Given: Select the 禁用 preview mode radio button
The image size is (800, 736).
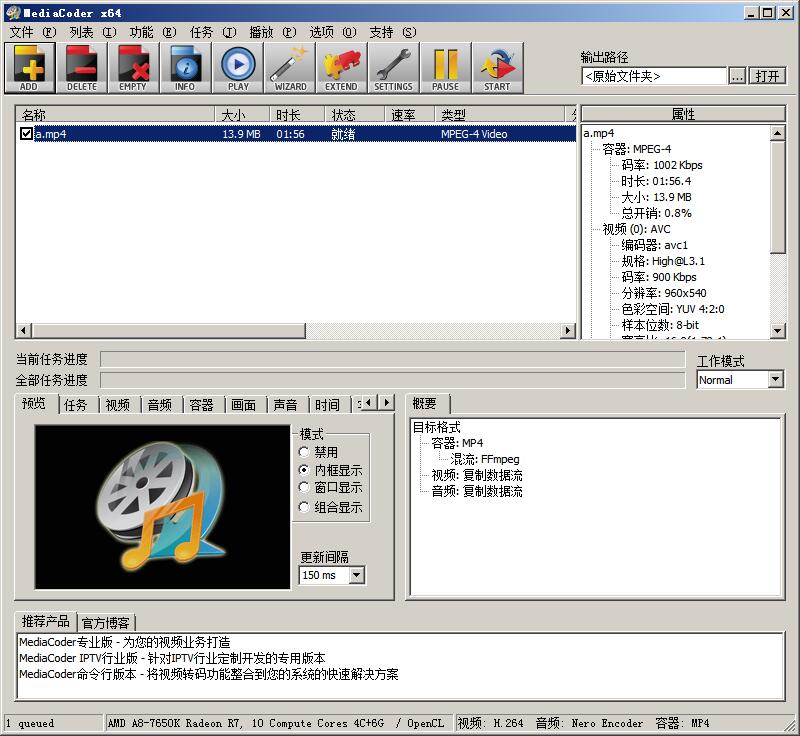Looking at the screenshot, I should (304, 452).
